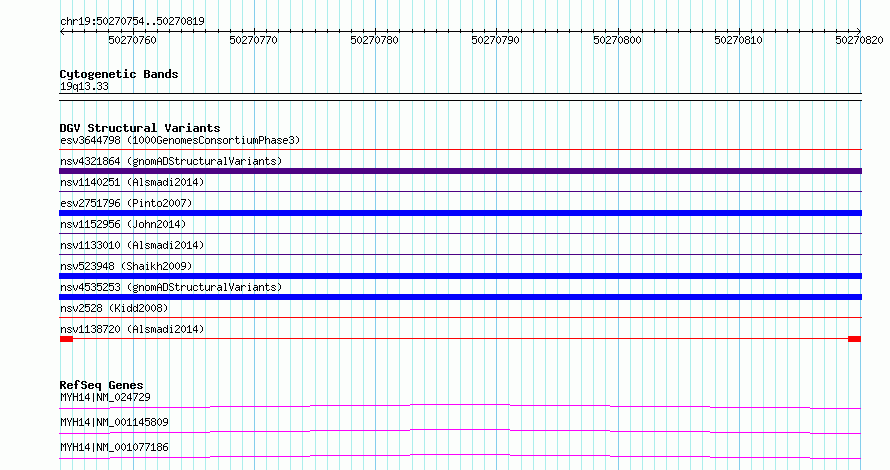Click ruler position 50270780

tap(375, 40)
